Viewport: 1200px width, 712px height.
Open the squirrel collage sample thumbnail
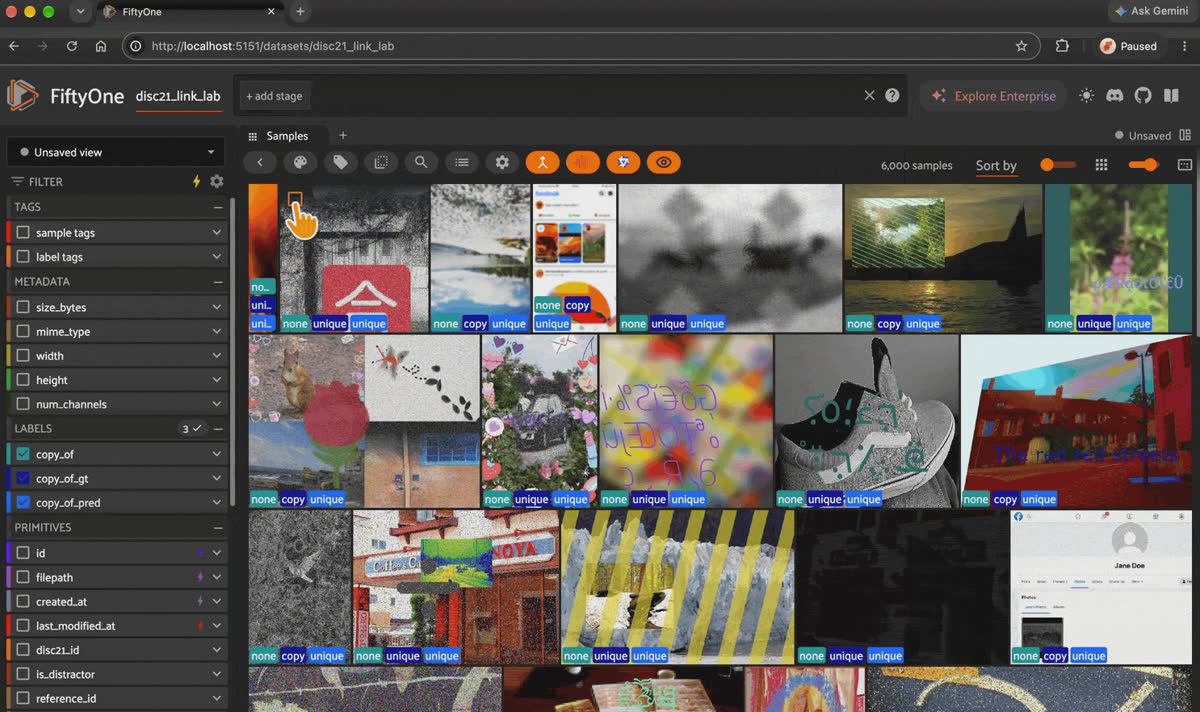tap(364, 421)
